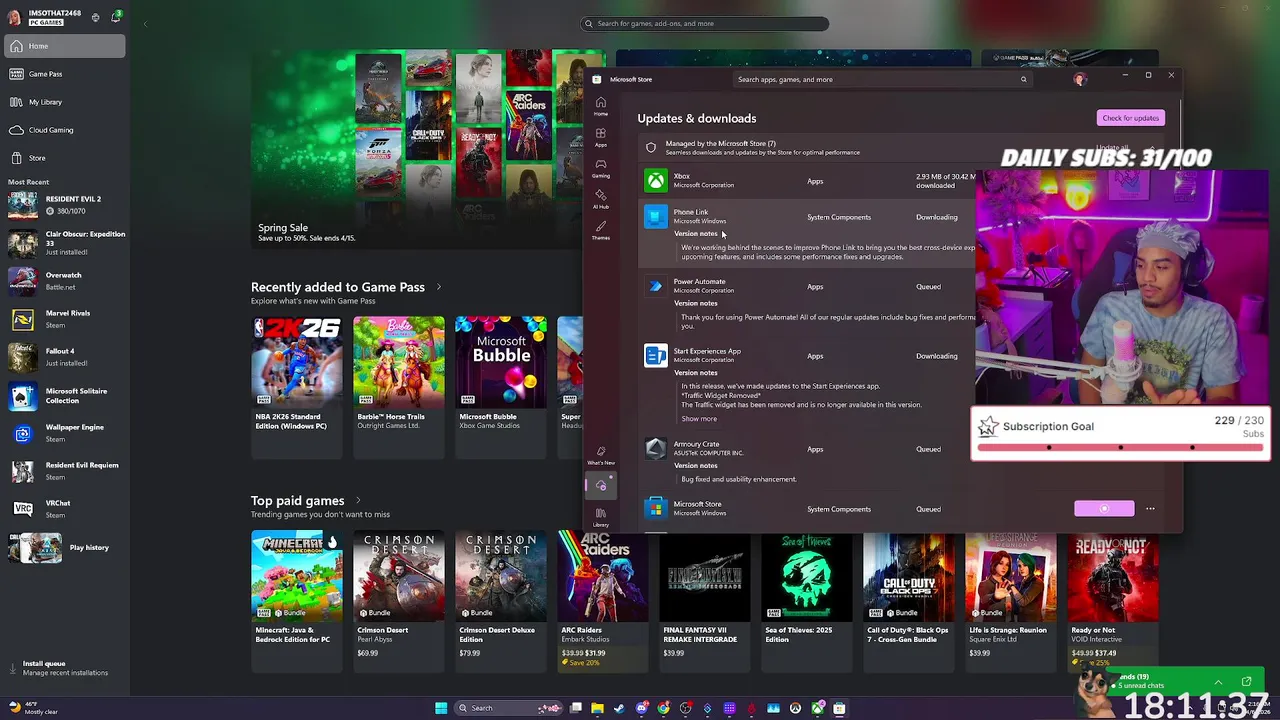Expand the Top paid games chevron

[358, 501]
